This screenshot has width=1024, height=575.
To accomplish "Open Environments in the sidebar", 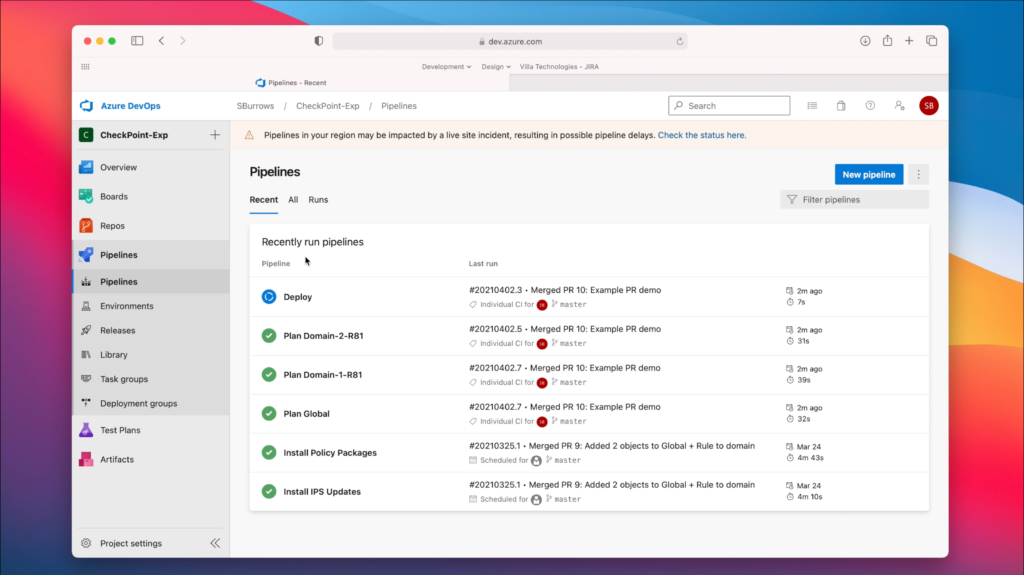I will 127,306.
